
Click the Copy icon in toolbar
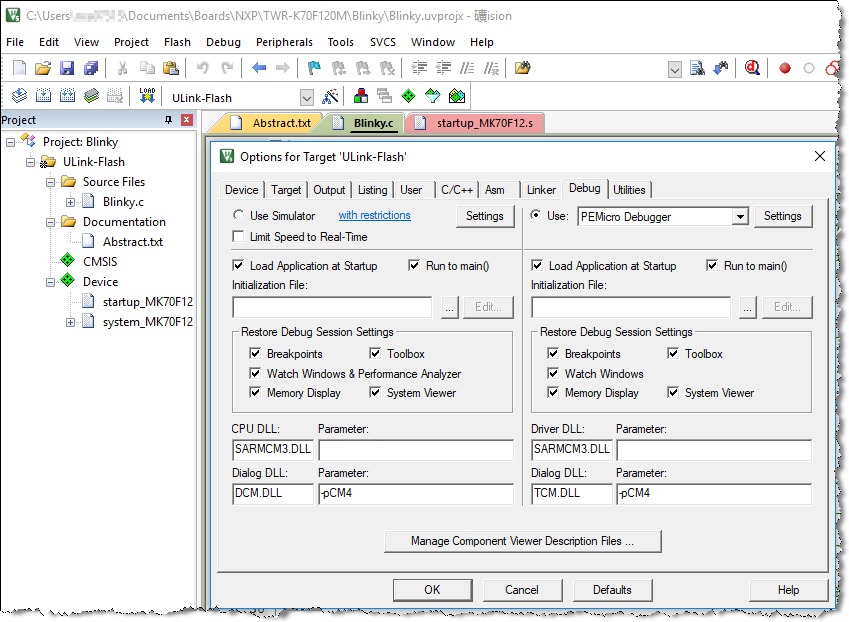pyautogui.click(x=147, y=68)
